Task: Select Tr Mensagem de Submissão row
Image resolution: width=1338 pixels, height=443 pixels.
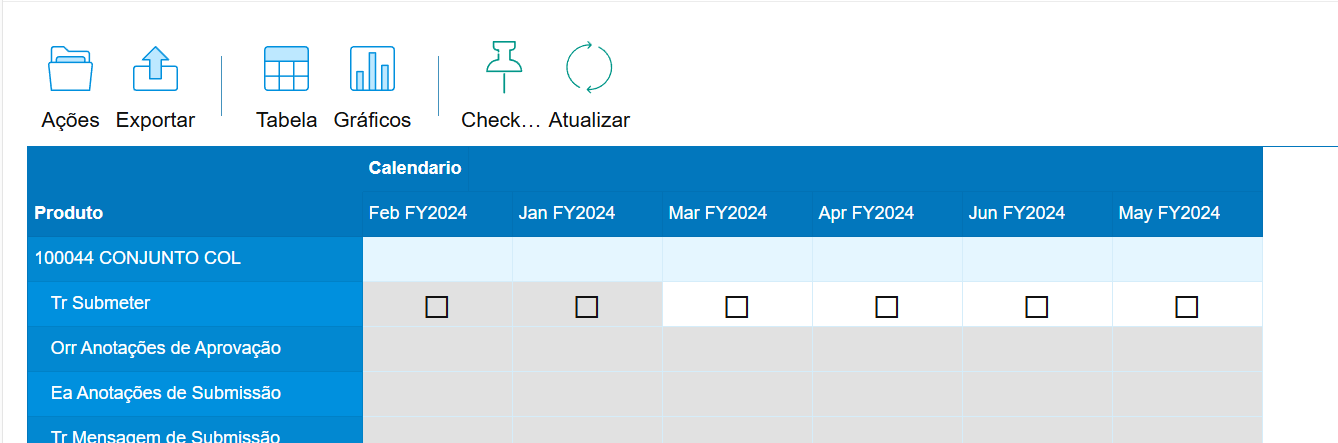Action: coord(195,431)
